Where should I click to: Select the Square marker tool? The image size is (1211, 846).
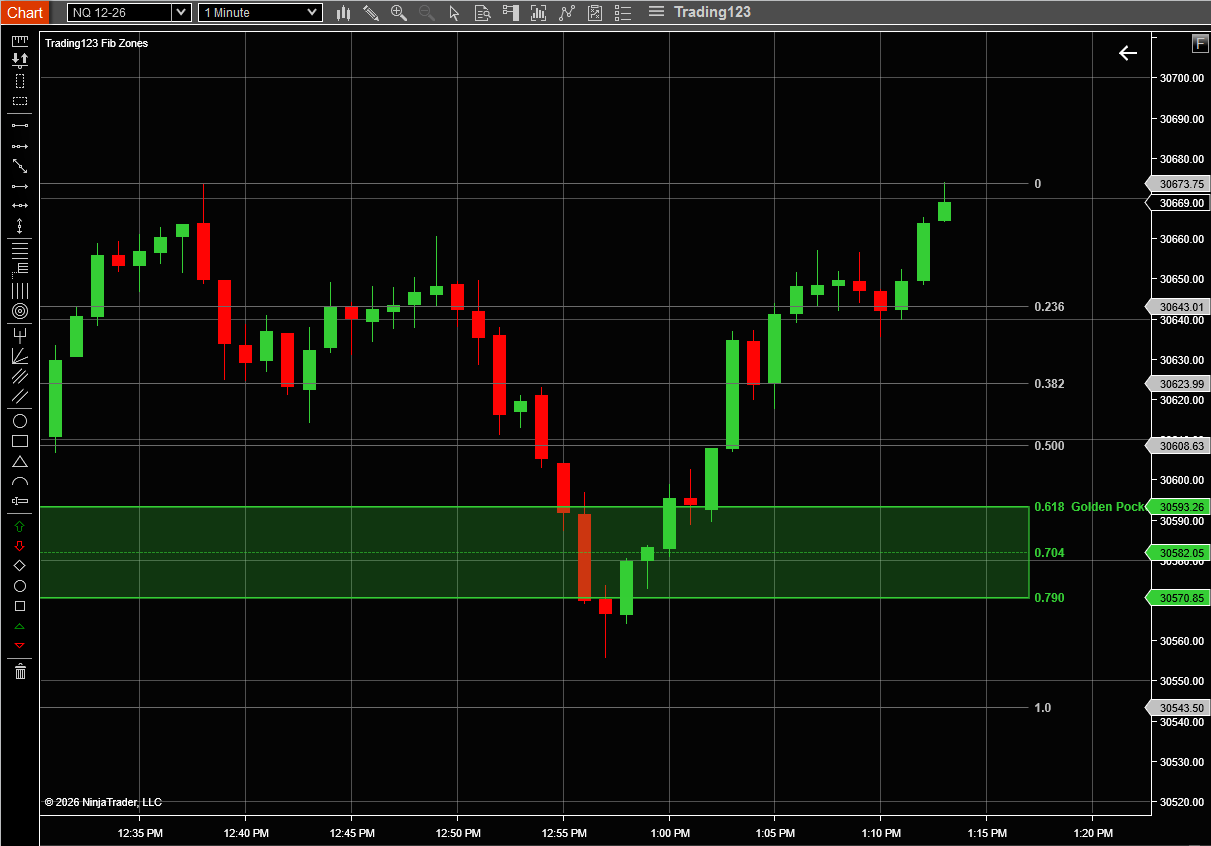click(20, 606)
